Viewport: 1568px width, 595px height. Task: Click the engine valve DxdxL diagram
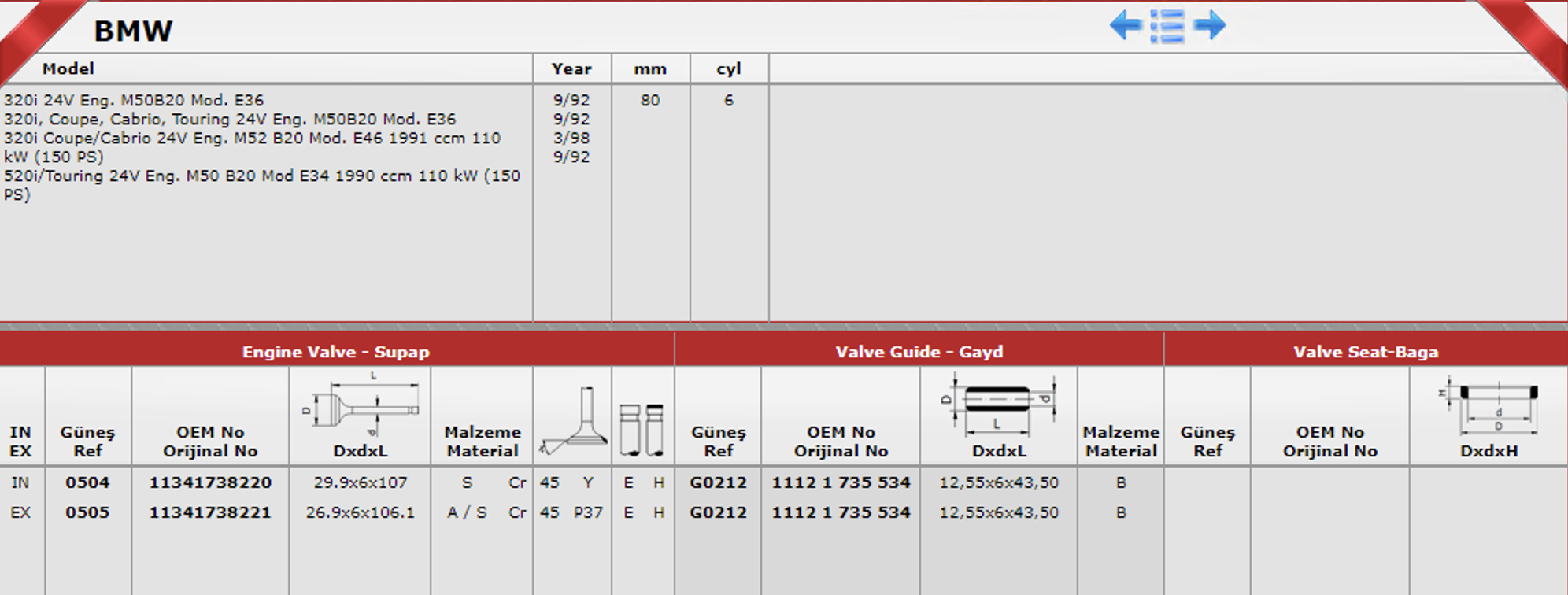361,404
